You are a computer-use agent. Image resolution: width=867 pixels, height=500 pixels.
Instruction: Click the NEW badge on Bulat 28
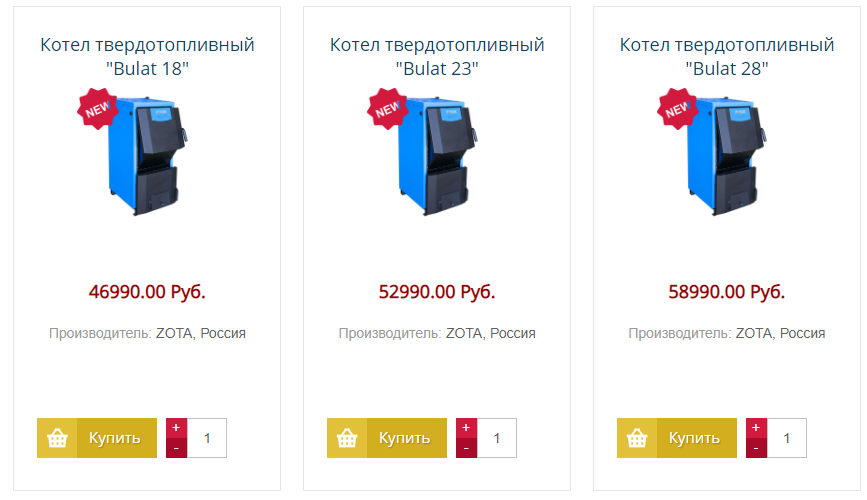point(677,109)
